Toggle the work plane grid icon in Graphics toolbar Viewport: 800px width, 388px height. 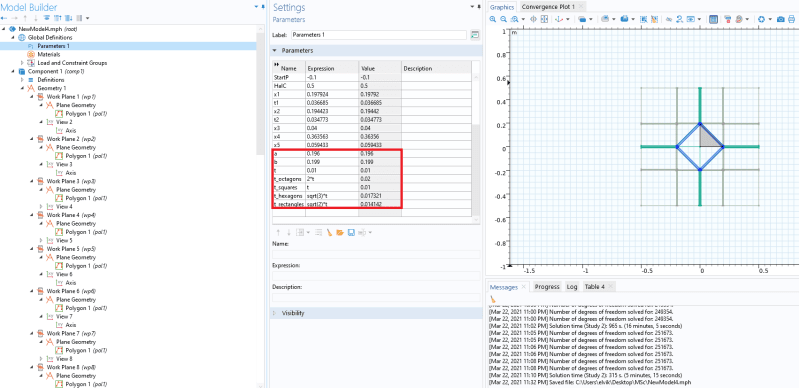click(713, 19)
